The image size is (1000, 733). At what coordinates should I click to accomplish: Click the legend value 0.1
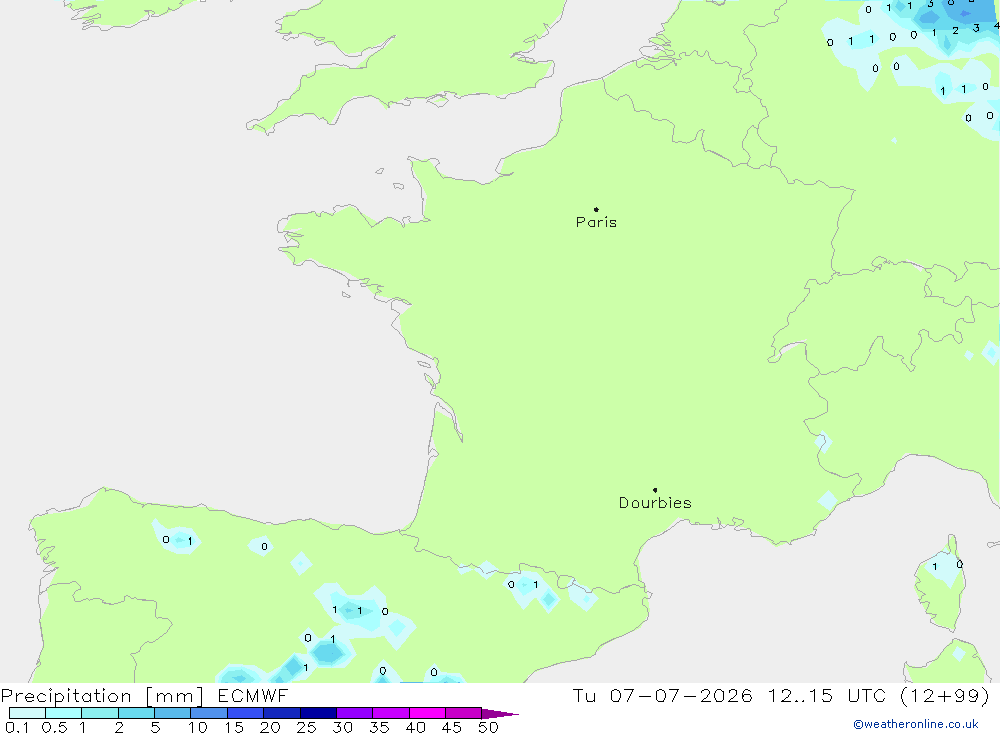click(x=17, y=727)
